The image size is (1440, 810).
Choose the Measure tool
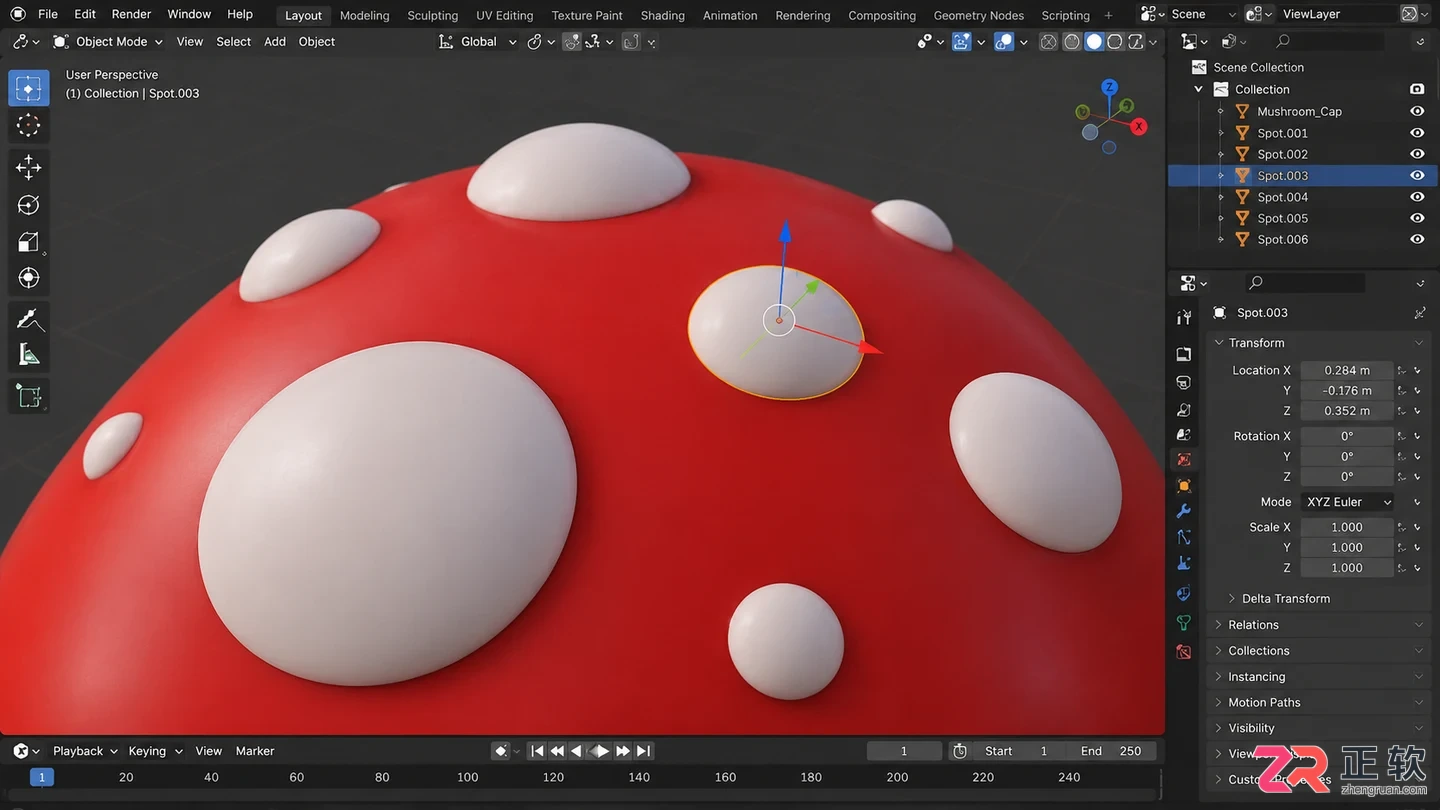point(29,355)
